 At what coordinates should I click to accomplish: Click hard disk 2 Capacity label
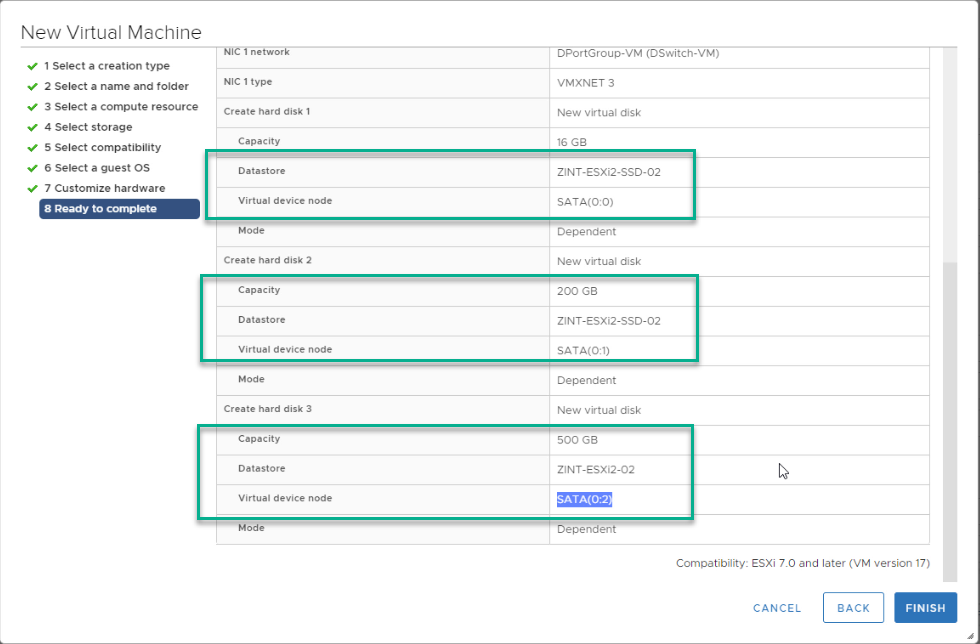[x=259, y=290]
